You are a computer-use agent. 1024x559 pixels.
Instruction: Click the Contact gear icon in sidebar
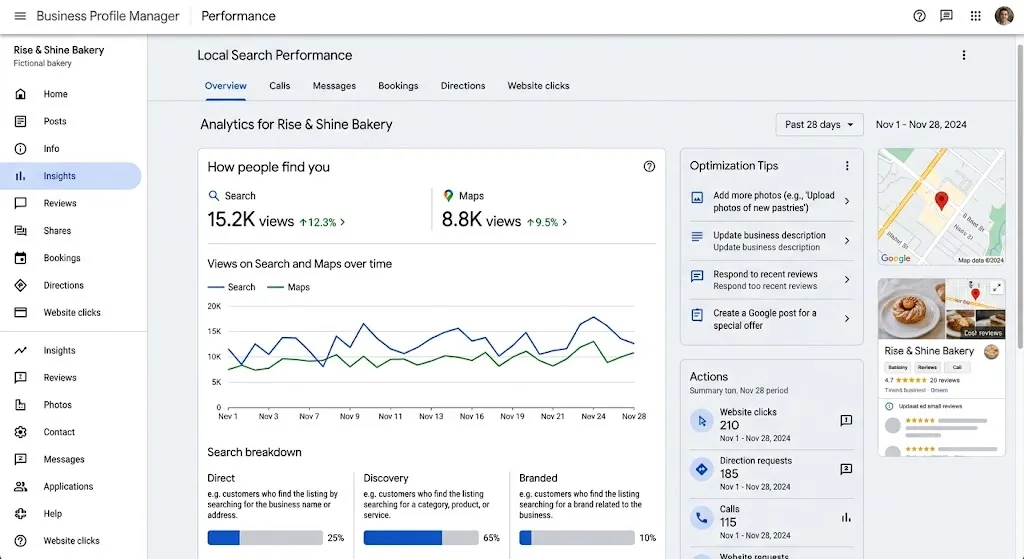click(20, 432)
